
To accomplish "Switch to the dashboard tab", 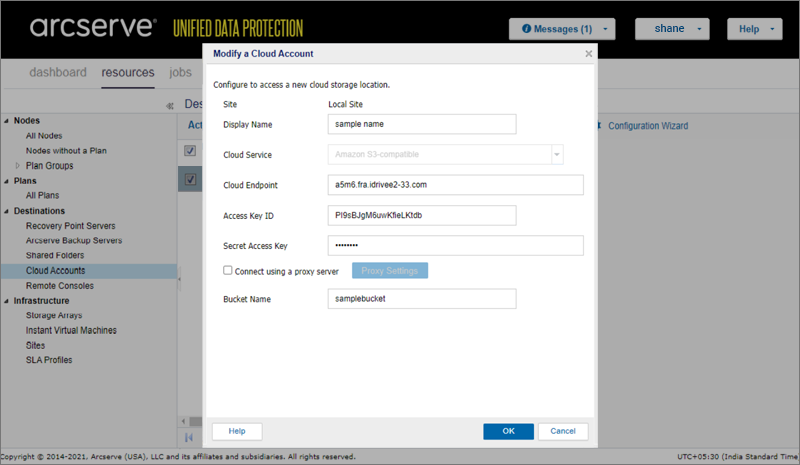I will [58, 72].
